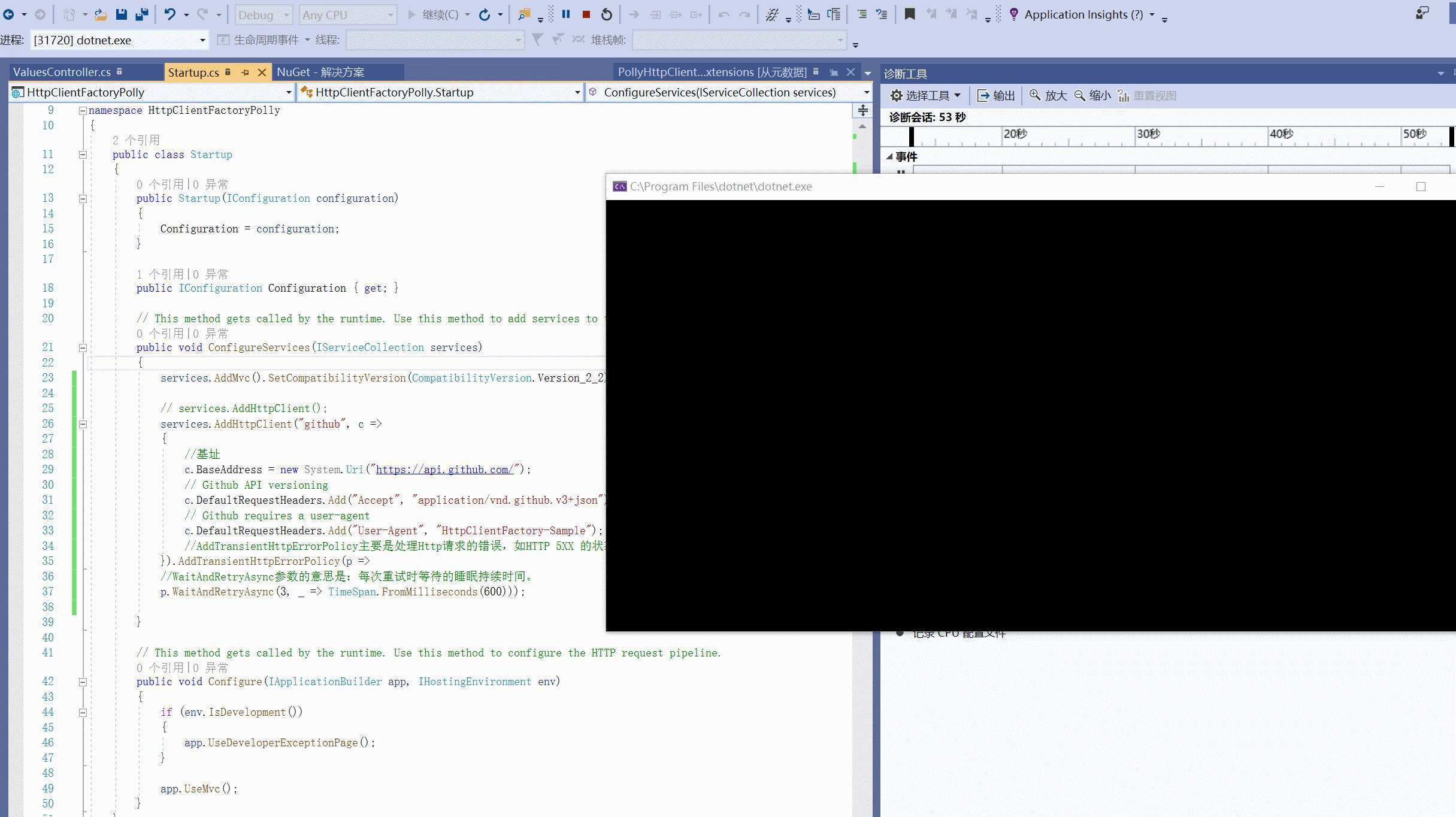
Task: Open Find in Files from toolbar
Action: (x=524, y=14)
